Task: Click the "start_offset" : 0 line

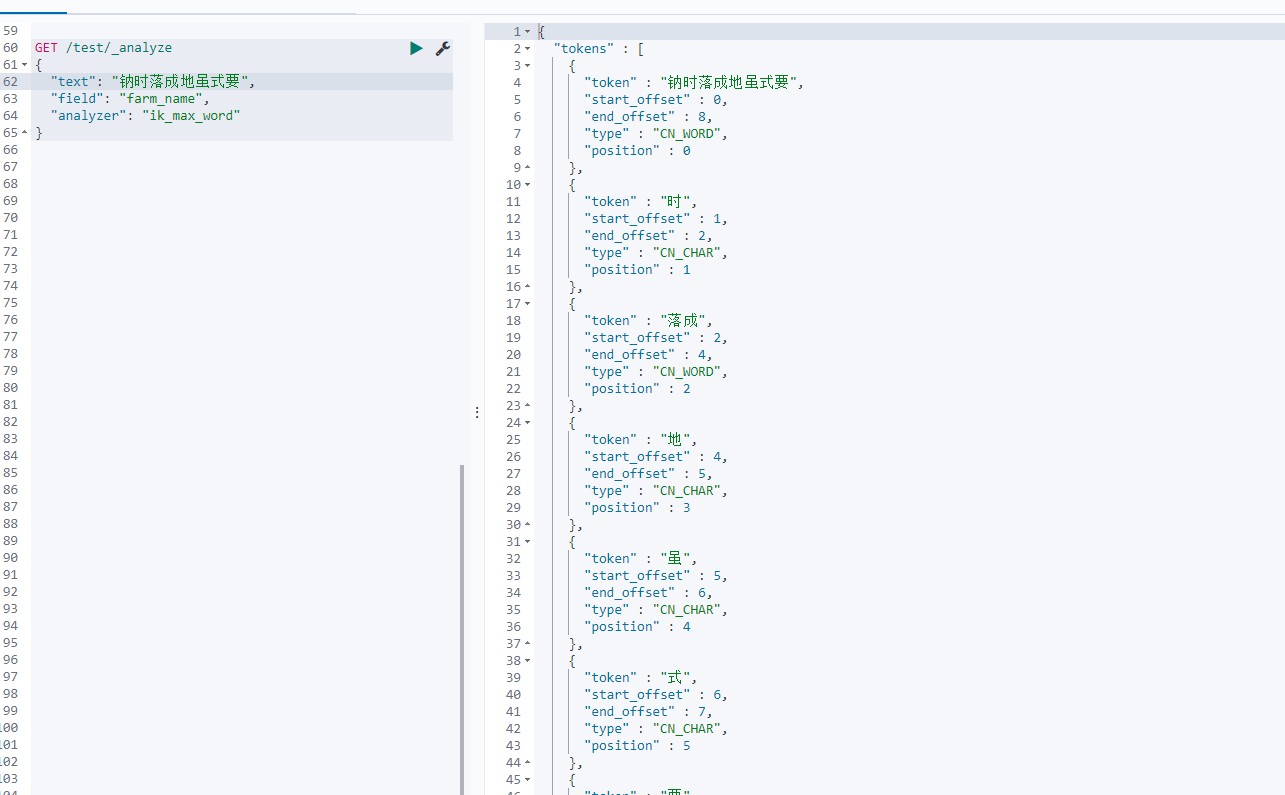Action: pyautogui.click(x=656, y=100)
